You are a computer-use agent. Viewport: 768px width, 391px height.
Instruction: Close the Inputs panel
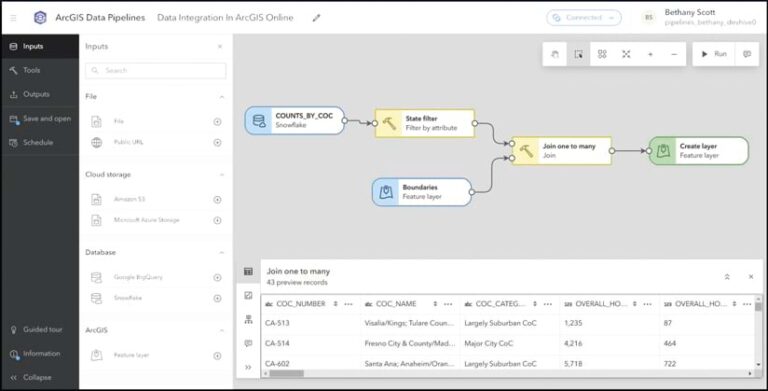(x=220, y=47)
